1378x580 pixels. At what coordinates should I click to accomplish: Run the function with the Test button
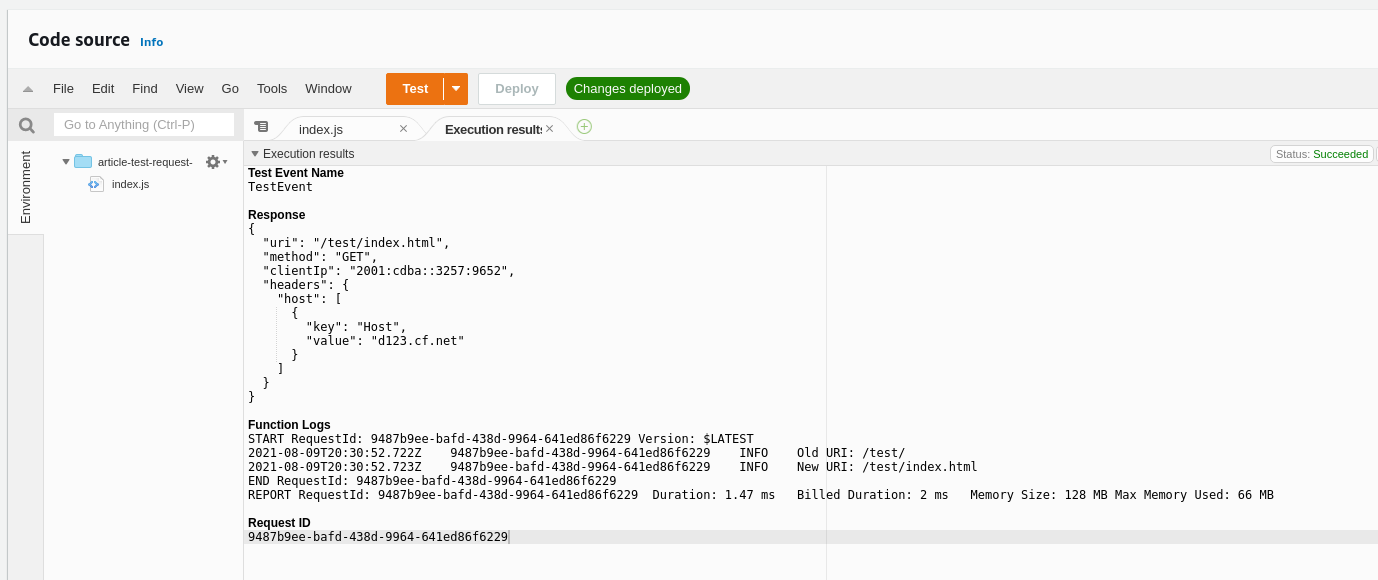point(415,88)
